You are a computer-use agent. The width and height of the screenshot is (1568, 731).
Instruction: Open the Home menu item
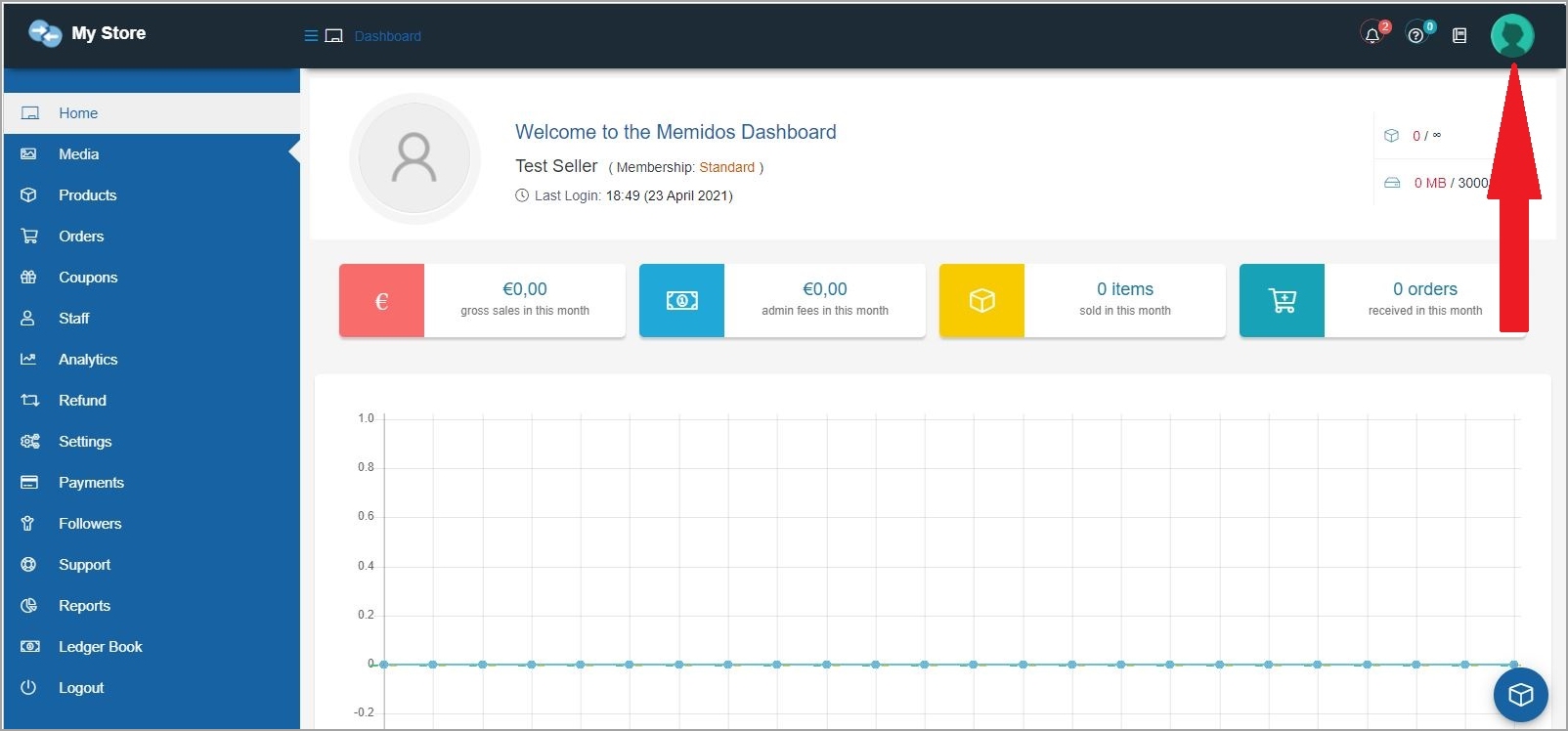click(x=152, y=113)
